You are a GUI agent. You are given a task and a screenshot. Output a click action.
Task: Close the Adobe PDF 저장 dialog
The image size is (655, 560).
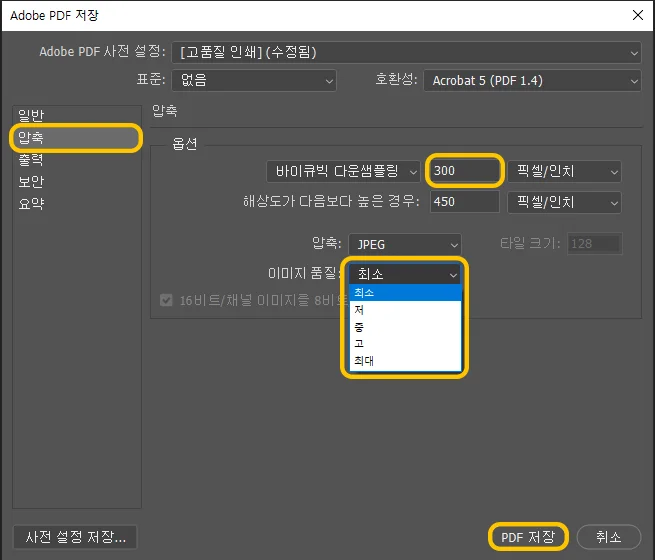638,15
